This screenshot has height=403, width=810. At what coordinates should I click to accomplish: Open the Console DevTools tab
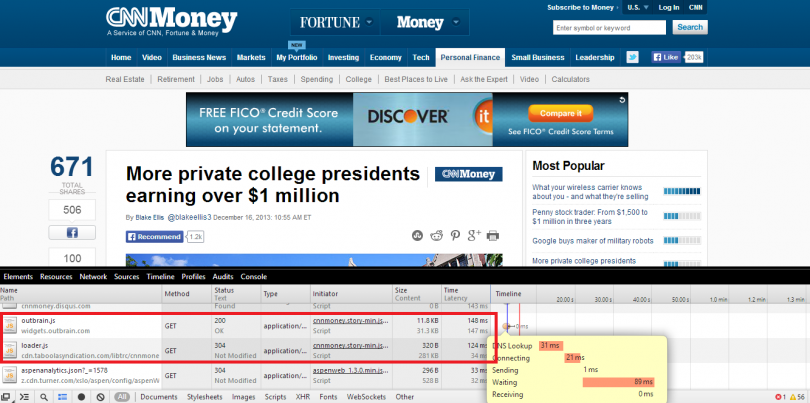pyautogui.click(x=254, y=276)
